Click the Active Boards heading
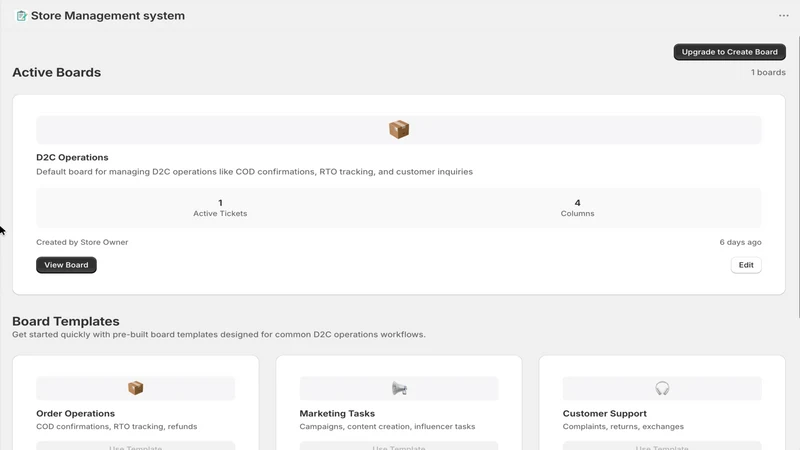 click(x=57, y=72)
